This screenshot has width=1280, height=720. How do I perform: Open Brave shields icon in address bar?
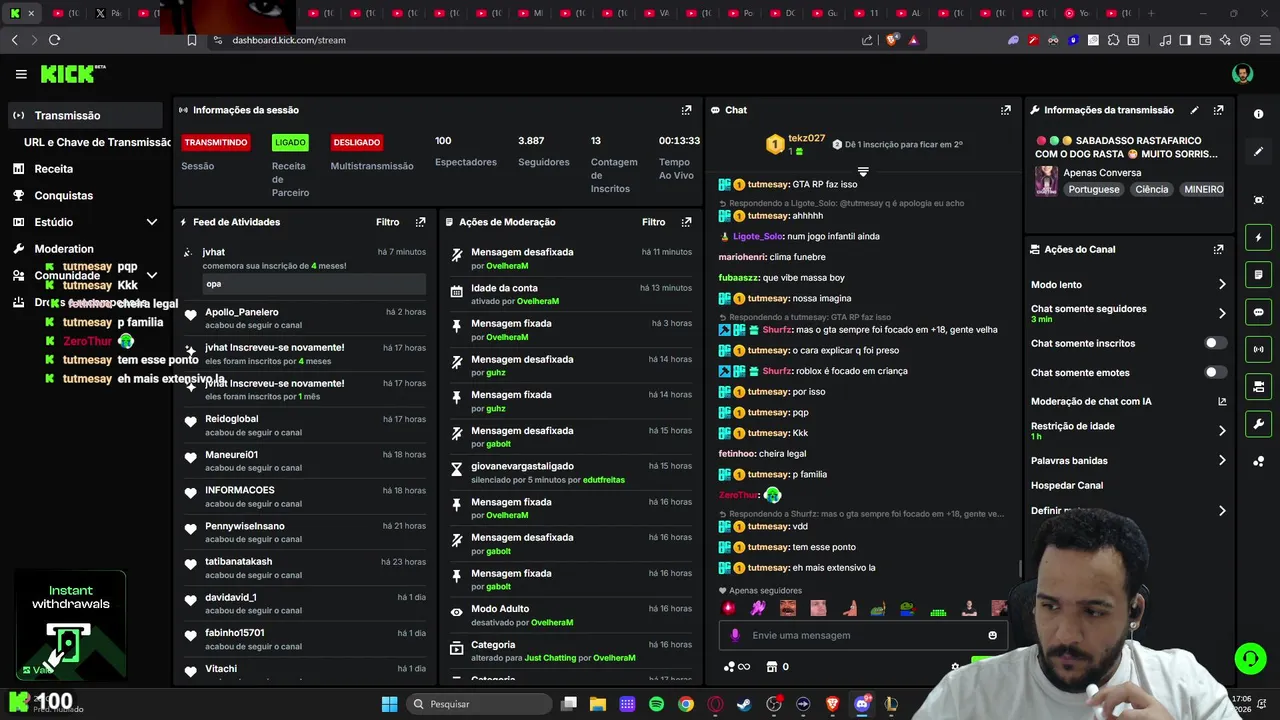pos(893,40)
